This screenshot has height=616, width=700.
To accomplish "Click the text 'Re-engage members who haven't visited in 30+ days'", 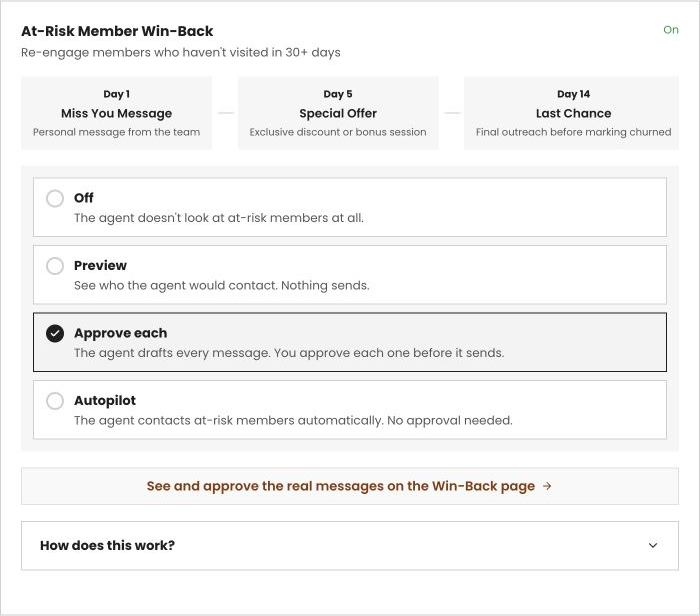I will (181, 53).
